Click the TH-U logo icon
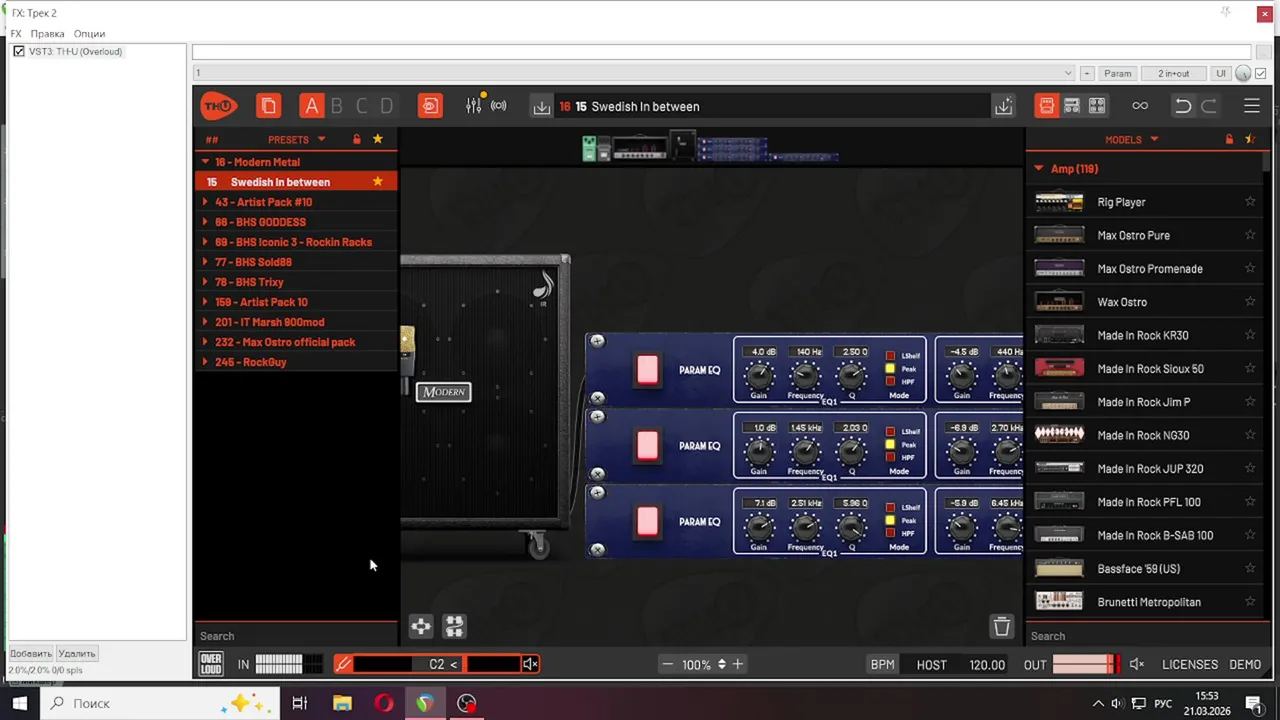This screenshot has width=1280, height=720. tap(218, 106)
